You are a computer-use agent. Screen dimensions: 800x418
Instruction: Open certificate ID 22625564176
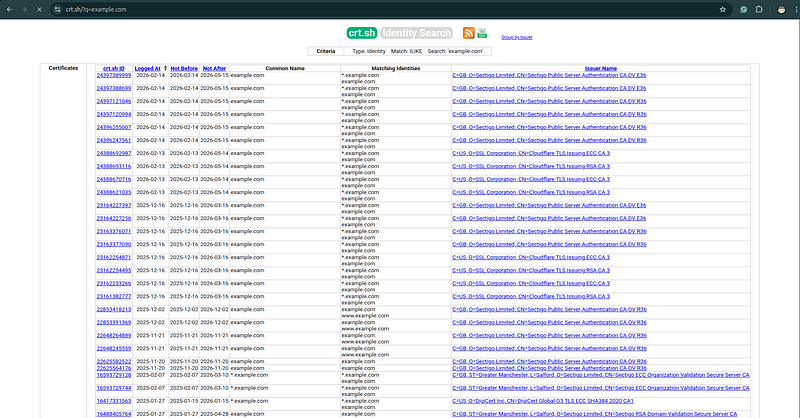[x=114, y=368]
